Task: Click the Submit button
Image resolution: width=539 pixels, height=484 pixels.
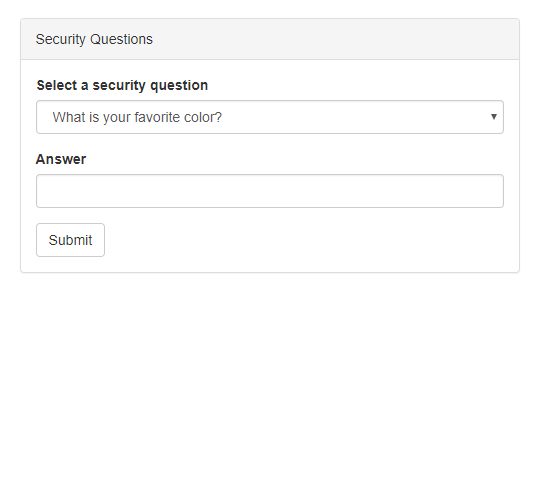Action: [x=70, y=240]
